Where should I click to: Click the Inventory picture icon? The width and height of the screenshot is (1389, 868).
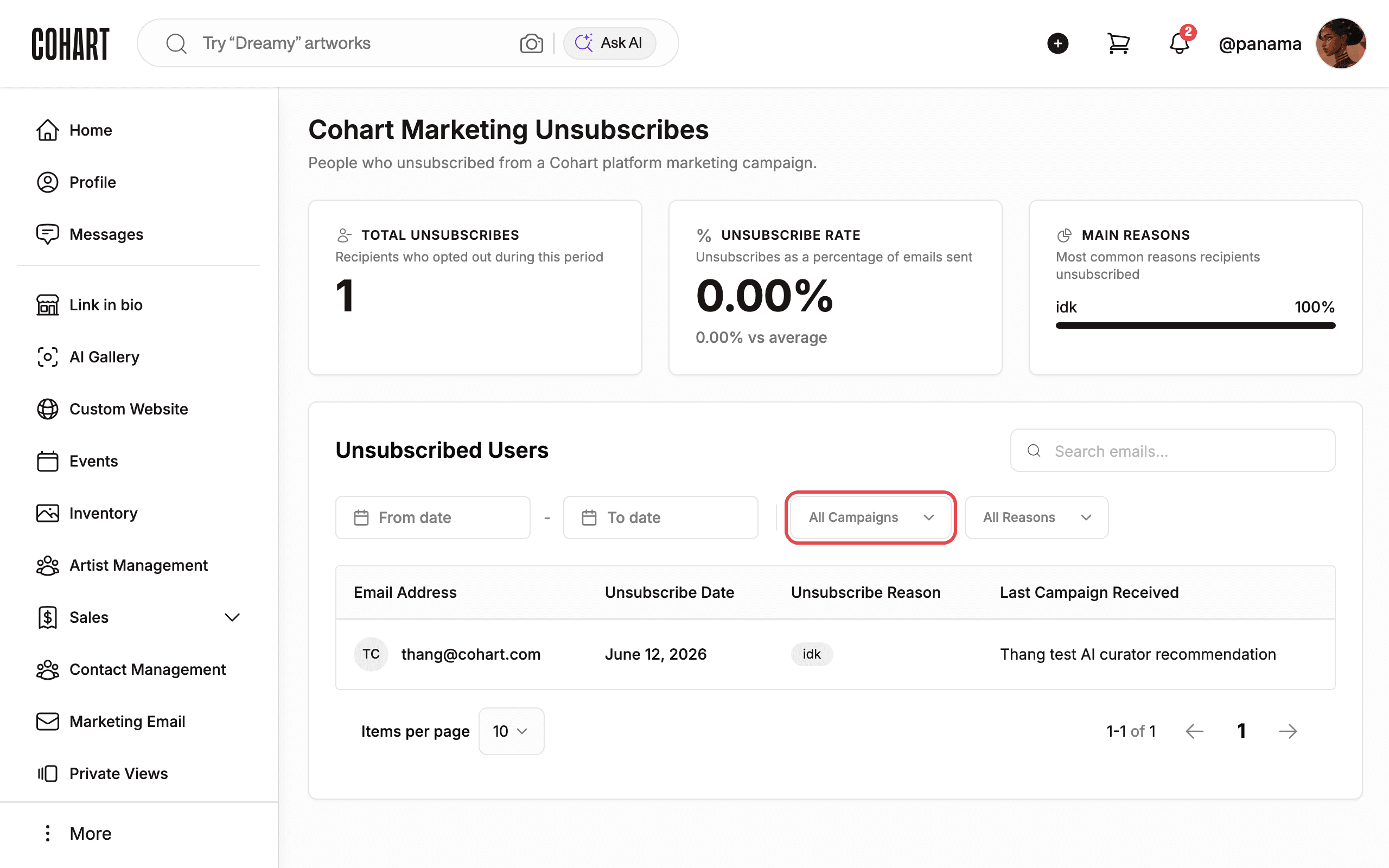pos(48,513)
